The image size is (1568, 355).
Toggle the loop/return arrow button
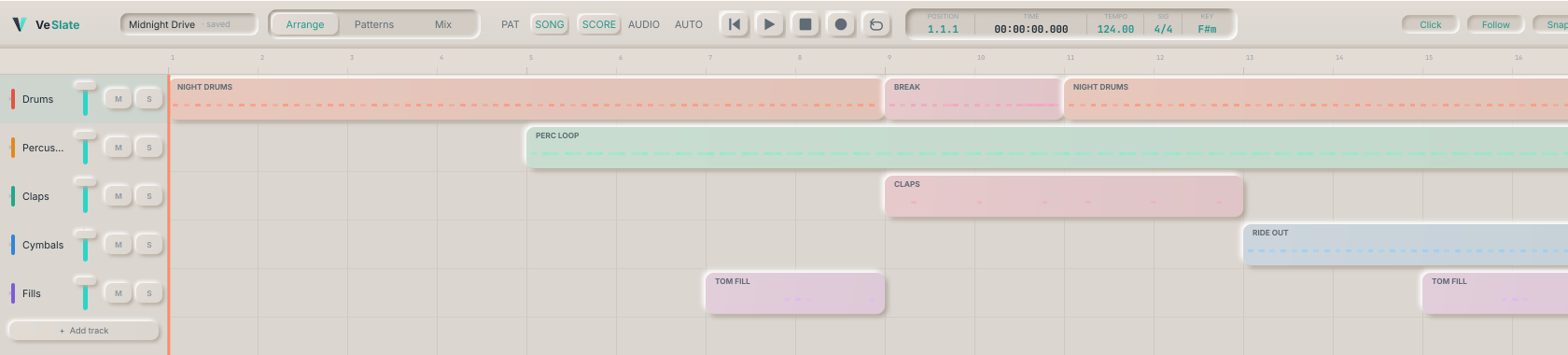tap(875, 24)
